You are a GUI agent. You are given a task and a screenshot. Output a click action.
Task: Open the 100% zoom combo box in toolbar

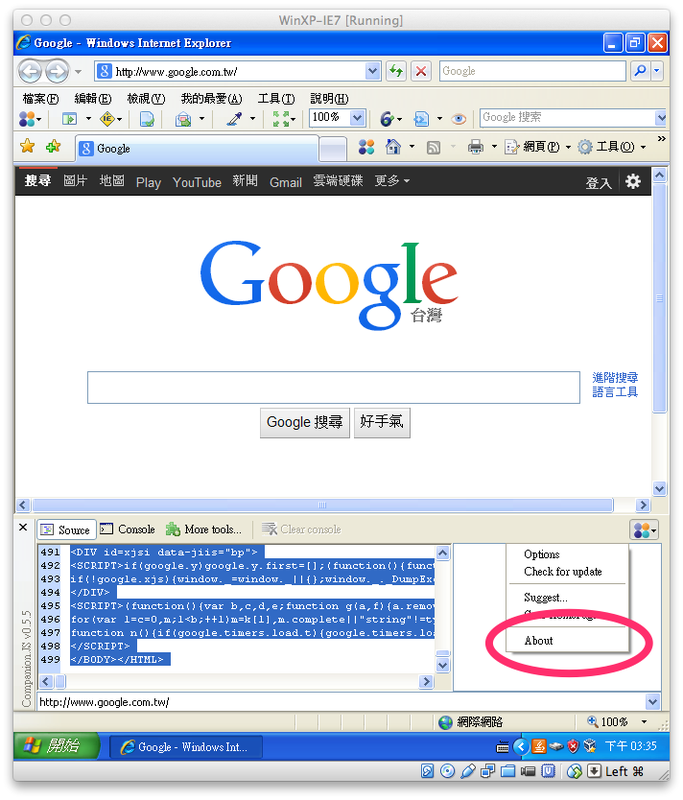click(336, 118)
